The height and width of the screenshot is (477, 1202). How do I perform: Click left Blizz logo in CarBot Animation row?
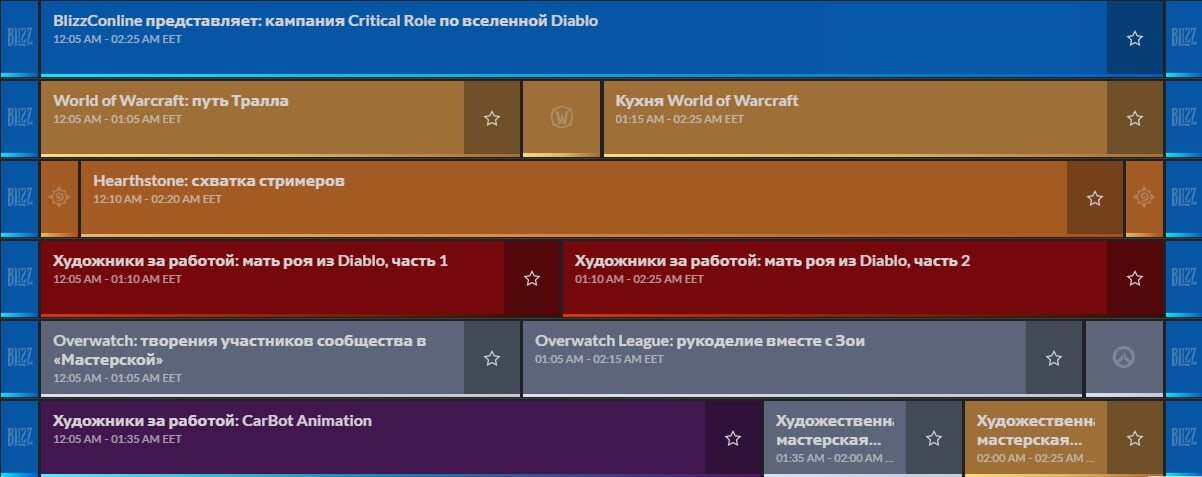click(x=19, y=438)
